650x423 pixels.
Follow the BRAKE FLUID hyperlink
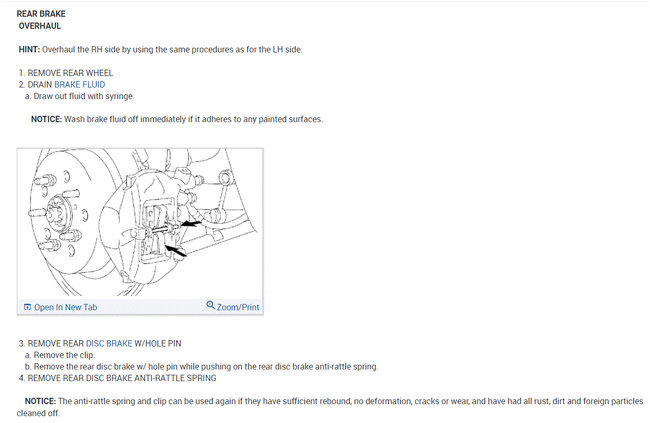pos(80,85)
